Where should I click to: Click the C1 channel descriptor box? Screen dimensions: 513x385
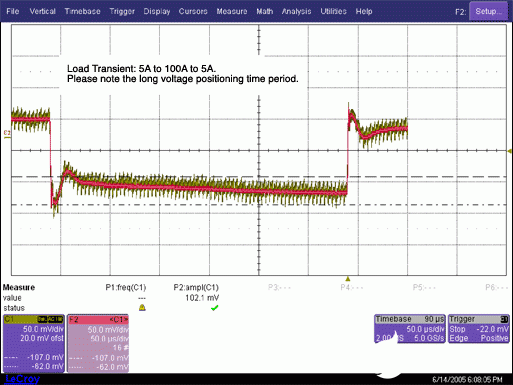33,343
